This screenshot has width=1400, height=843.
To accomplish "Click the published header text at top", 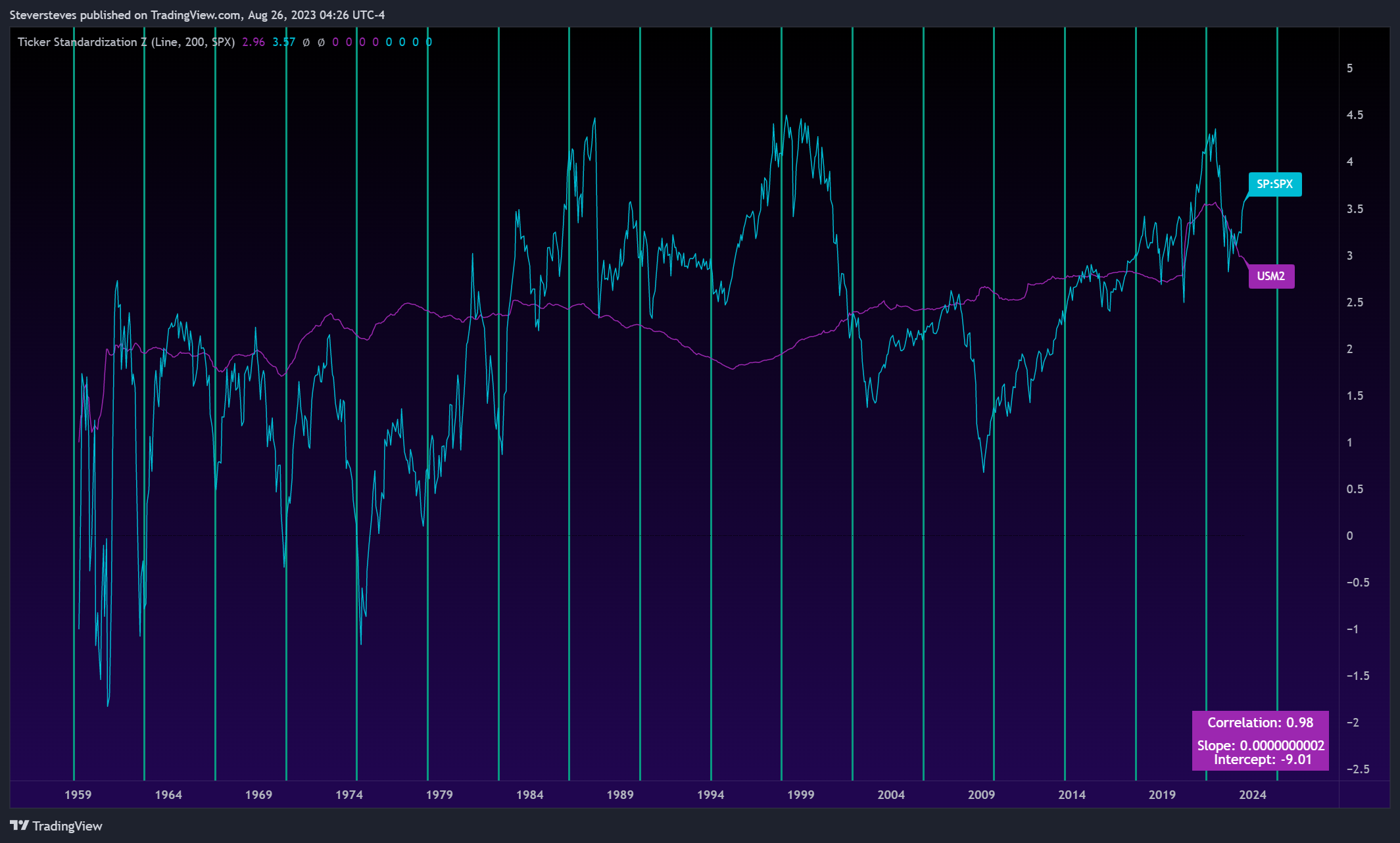I will pos(197,14).
